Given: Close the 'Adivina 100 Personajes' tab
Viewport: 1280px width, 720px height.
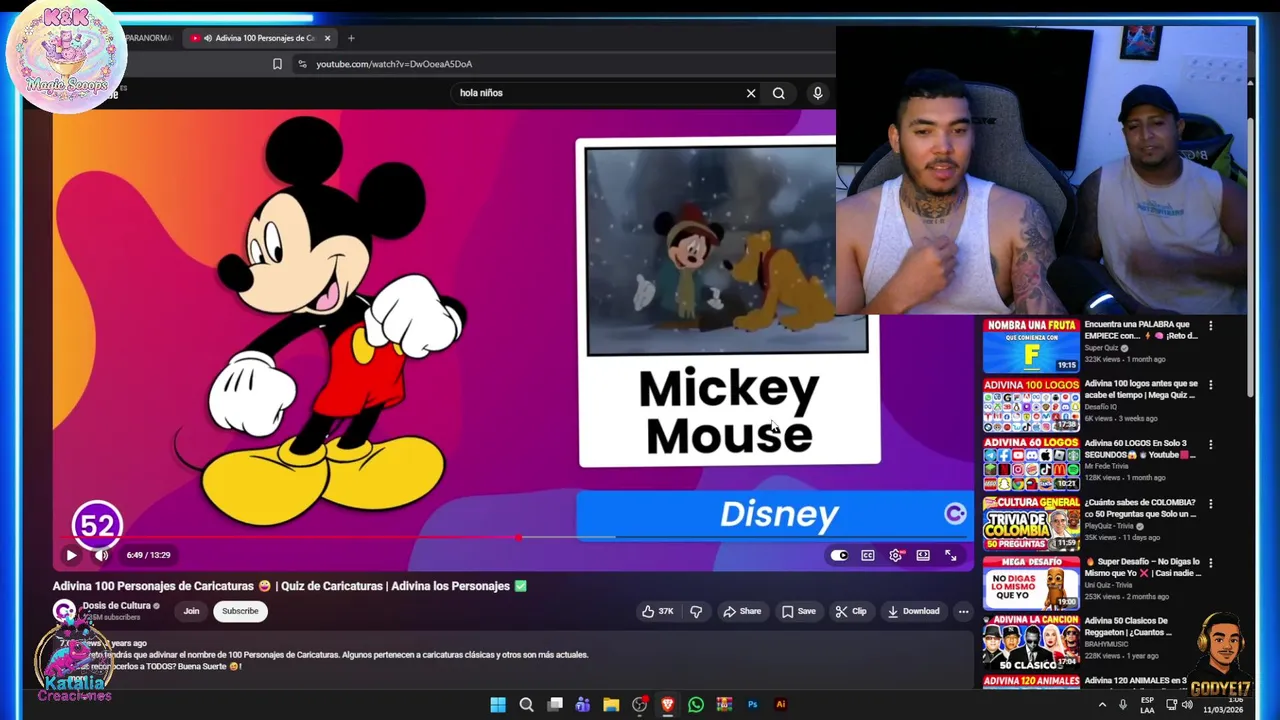Looking at the screenshot, I should (327, 38).
